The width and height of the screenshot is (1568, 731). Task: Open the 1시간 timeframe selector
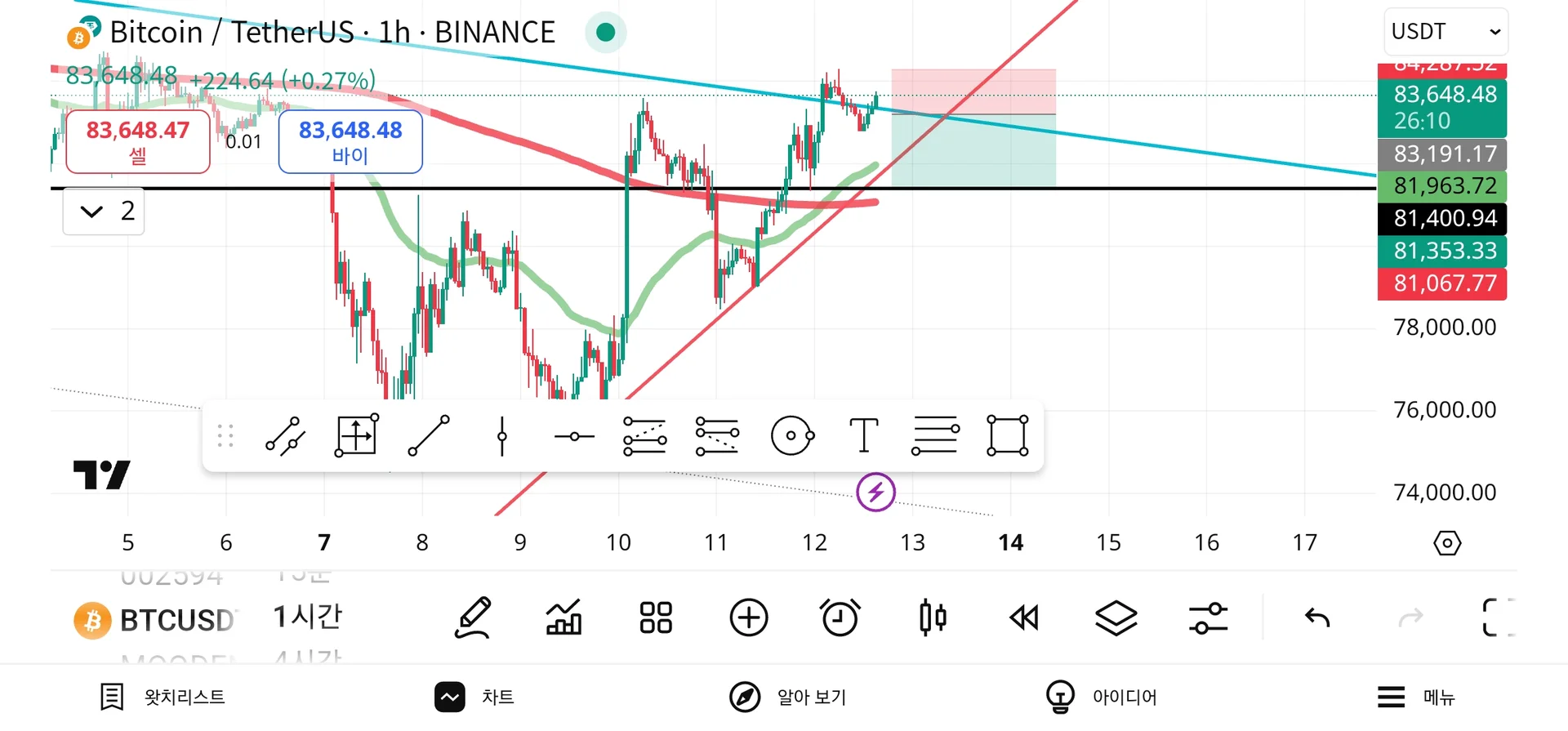(x=307, y=617)
